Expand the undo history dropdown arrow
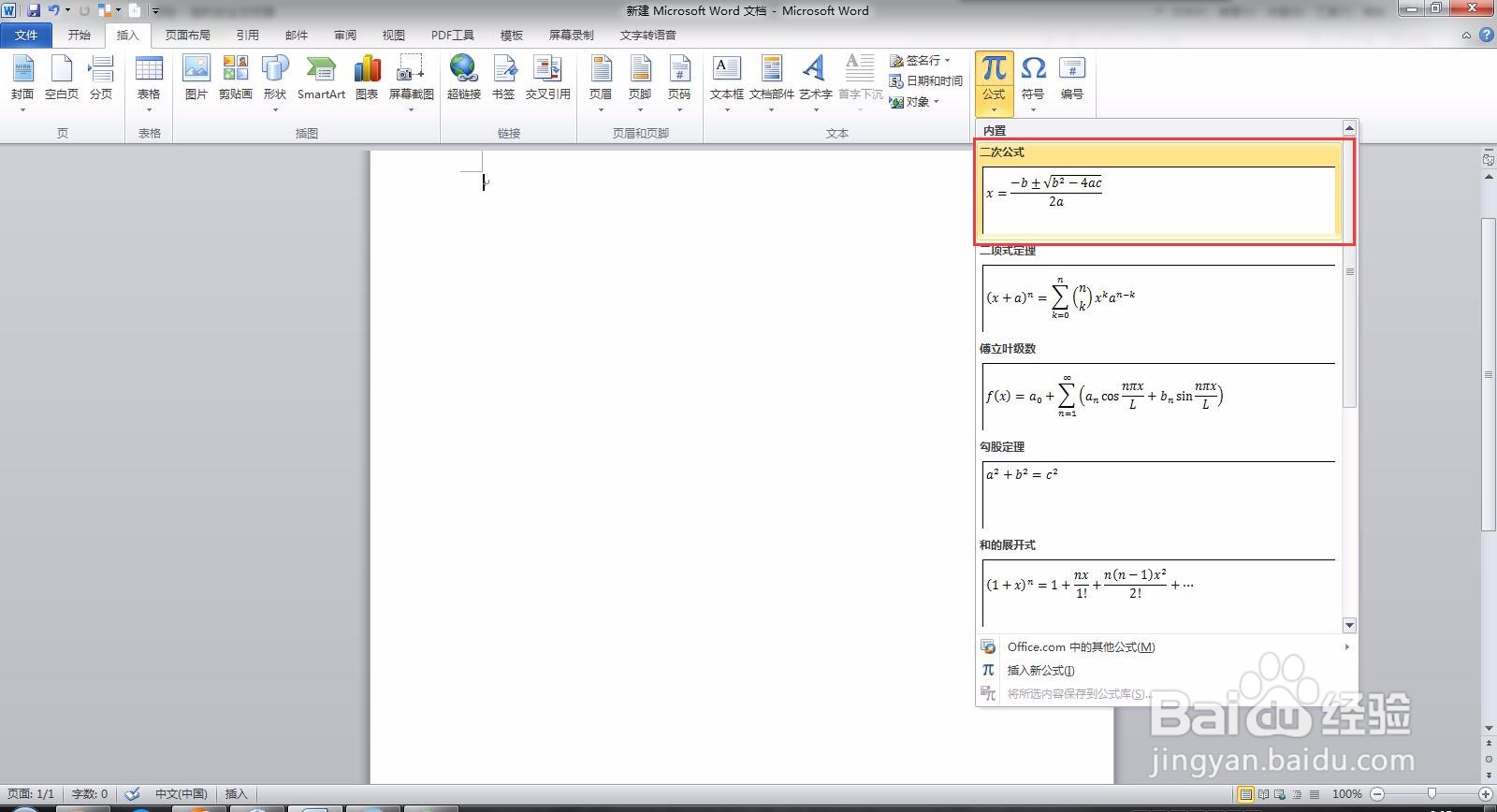This screenshot has height=812, width=1497. point(68,10)
